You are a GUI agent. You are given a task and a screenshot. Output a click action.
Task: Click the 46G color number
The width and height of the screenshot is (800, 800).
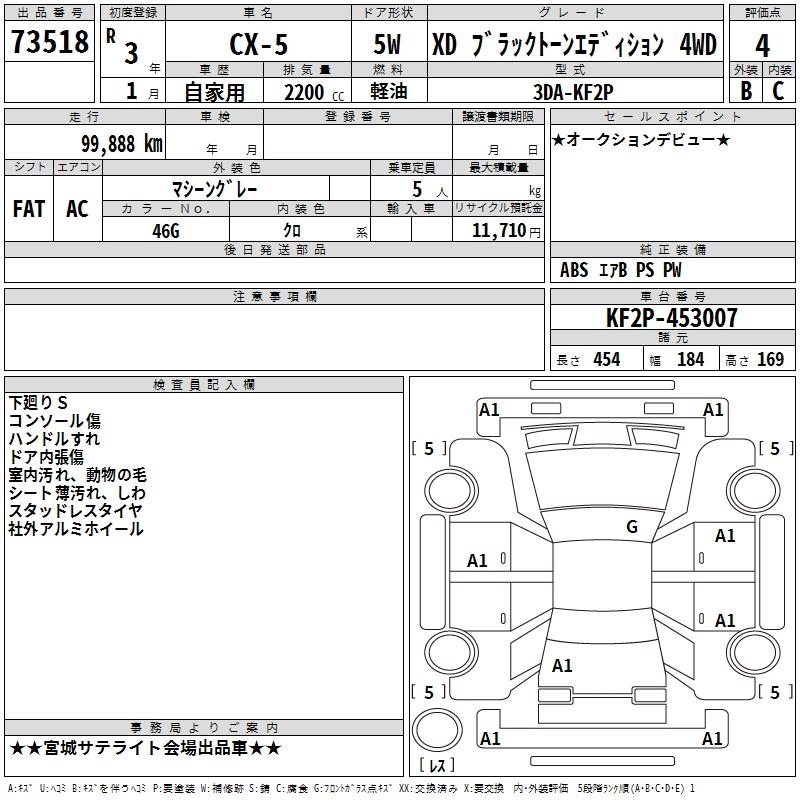coord(166,229)
